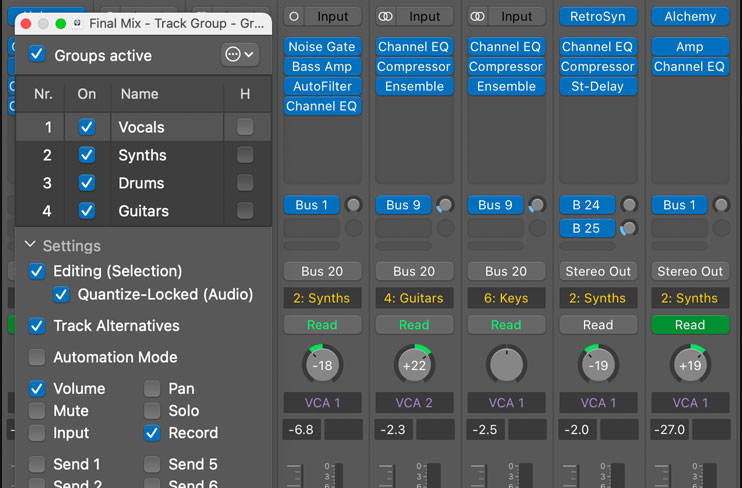
Task: Uncheck Track Alternatives setting
Action: click(x=37, y=326)
